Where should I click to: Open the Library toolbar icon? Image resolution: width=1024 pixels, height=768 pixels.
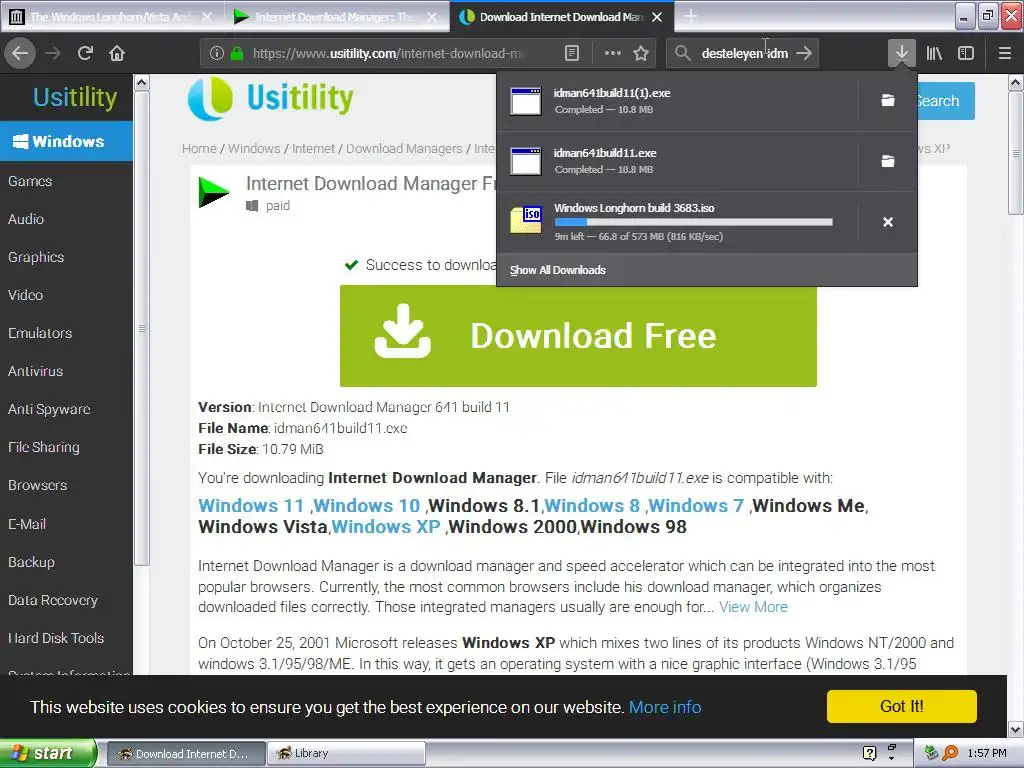[x=934, y=53]
